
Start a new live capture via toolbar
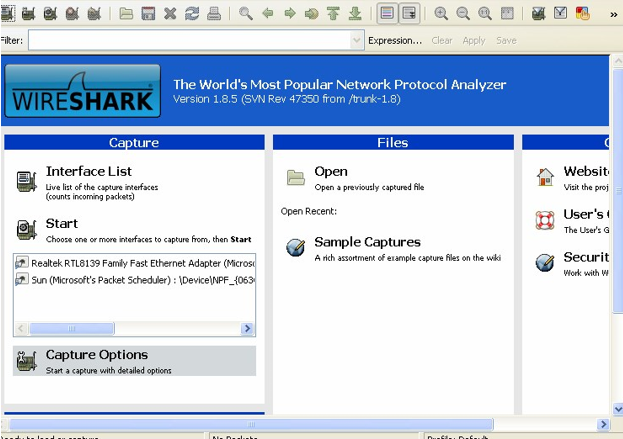tap(50, 13)
